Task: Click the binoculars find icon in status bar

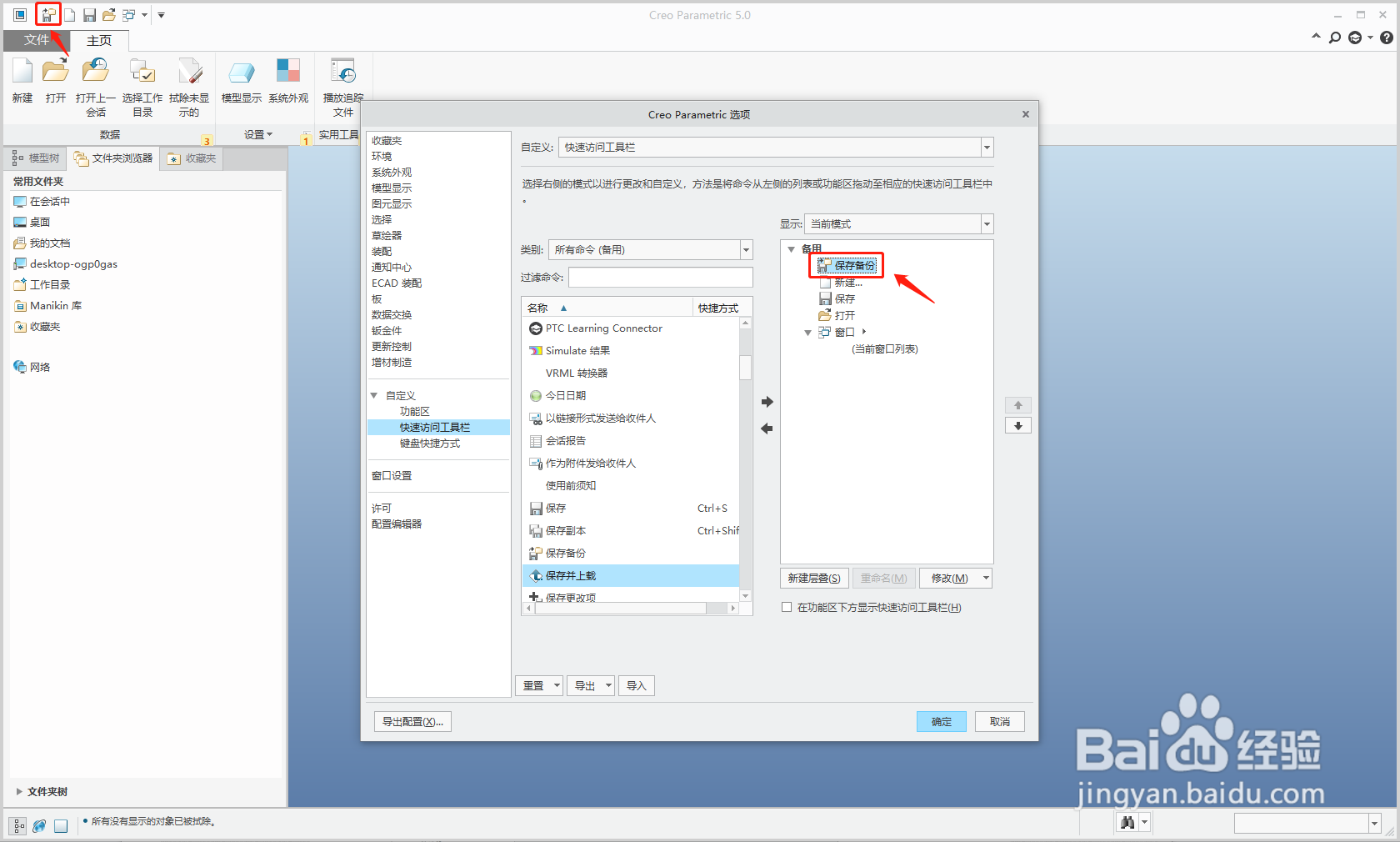Action: [1127, 823]
